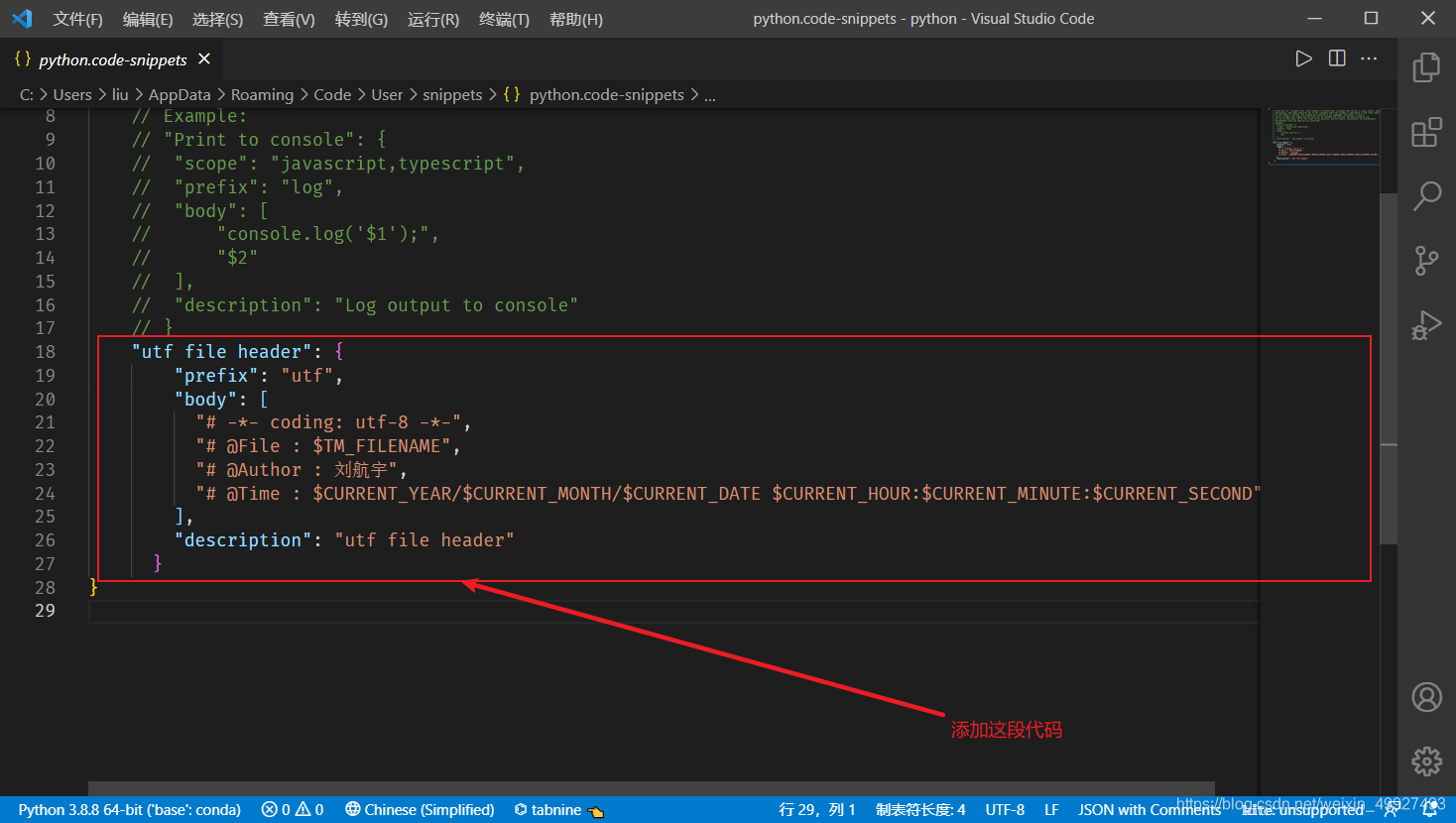Click the "body": [ line on row 20
The height and width of the screenshot is (823, 1456).
[x=221, y=400]
